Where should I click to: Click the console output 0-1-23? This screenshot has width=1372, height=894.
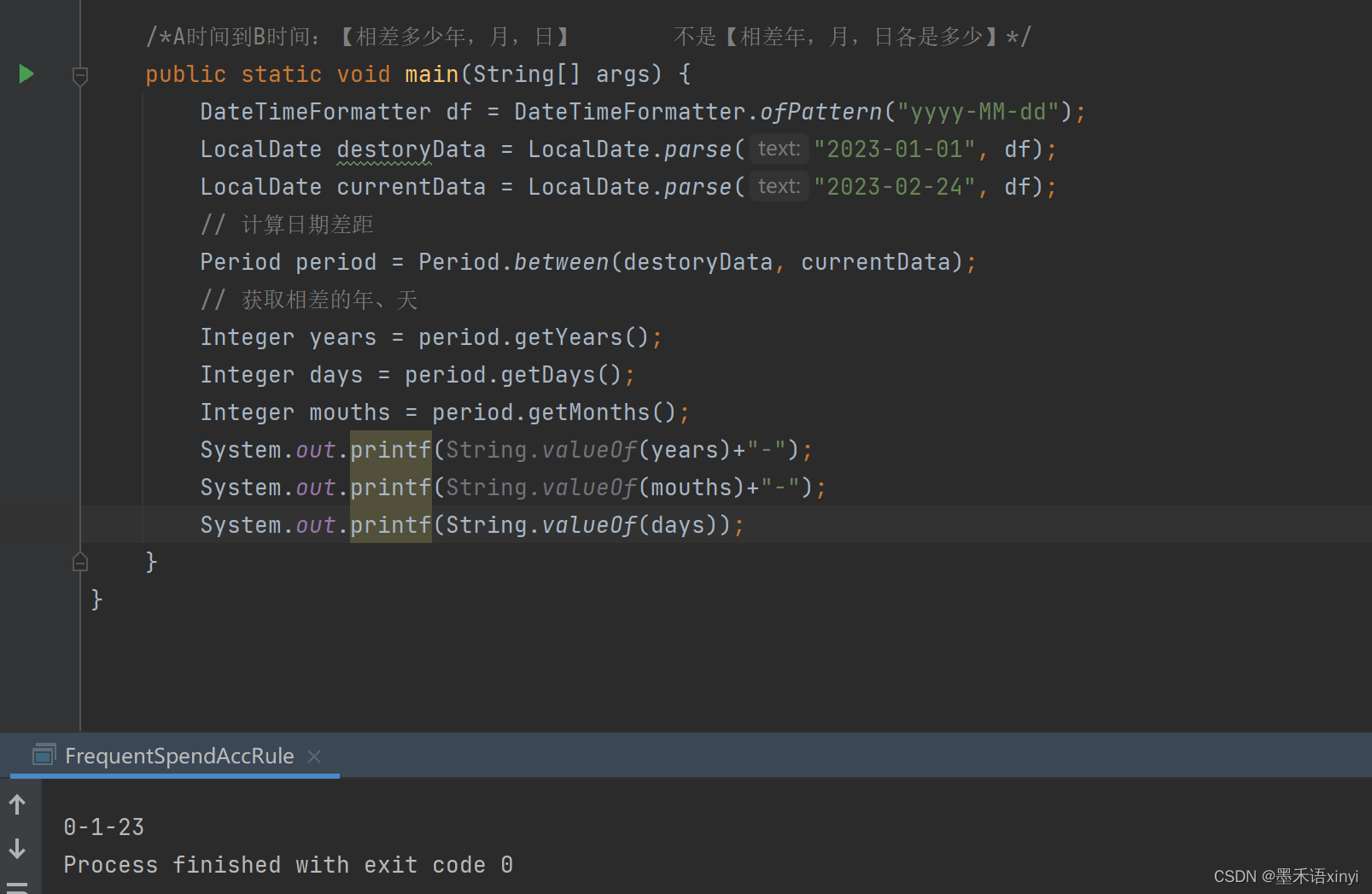(x=104, y=827)
